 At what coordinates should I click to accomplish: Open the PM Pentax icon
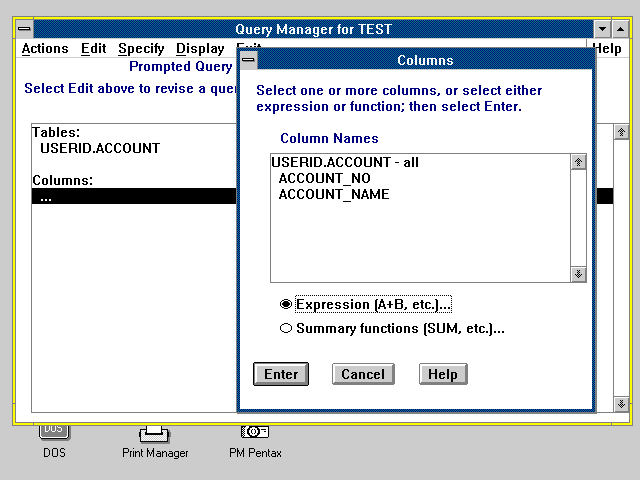tap(255, 432)
